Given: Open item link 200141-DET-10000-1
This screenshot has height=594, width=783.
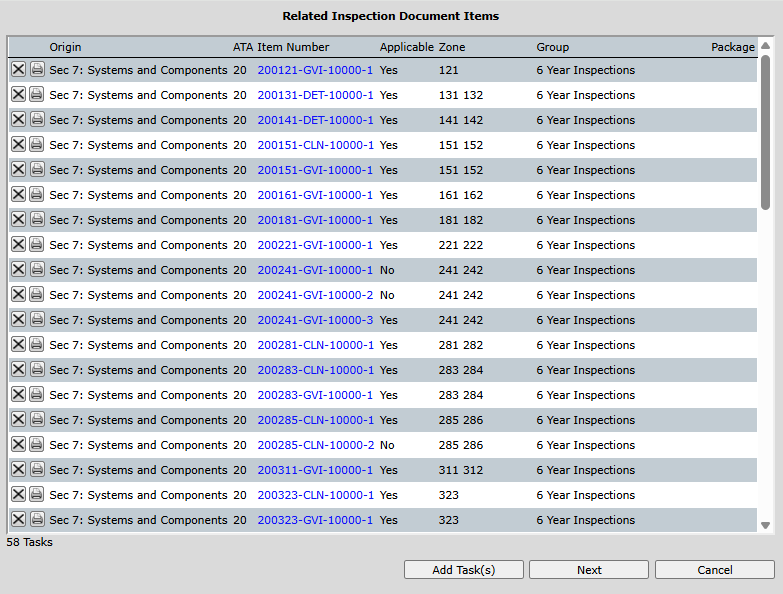Looking at the screenshot, I should pyautogui.click(x=315, y=120).
